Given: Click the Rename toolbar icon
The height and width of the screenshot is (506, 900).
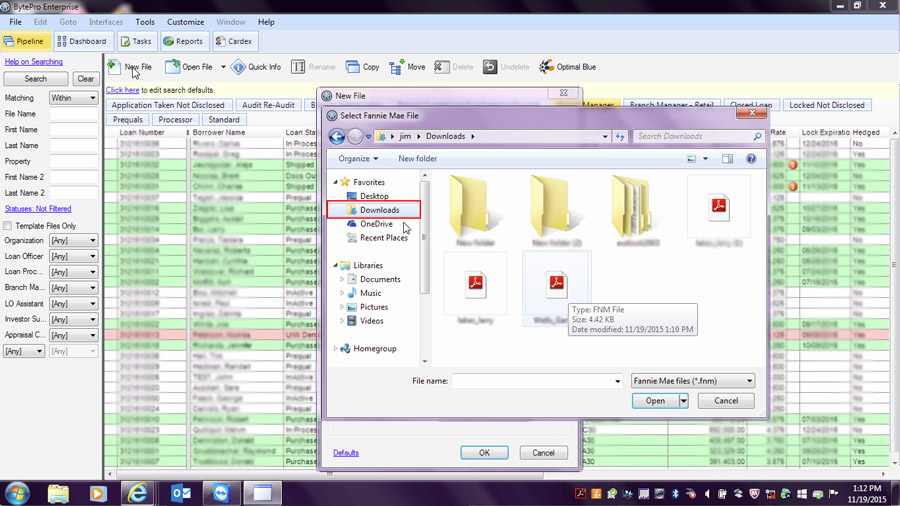Looking at the screenshot, I should (298, 67).
